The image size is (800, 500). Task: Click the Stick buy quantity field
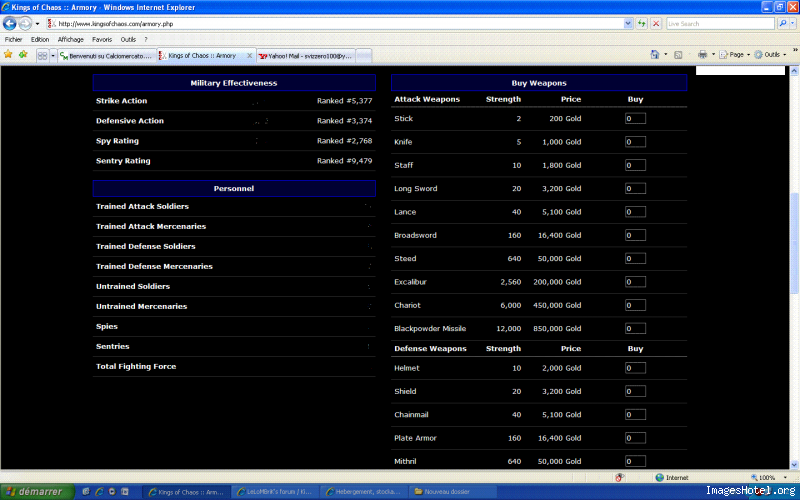(x=635, y=118)
